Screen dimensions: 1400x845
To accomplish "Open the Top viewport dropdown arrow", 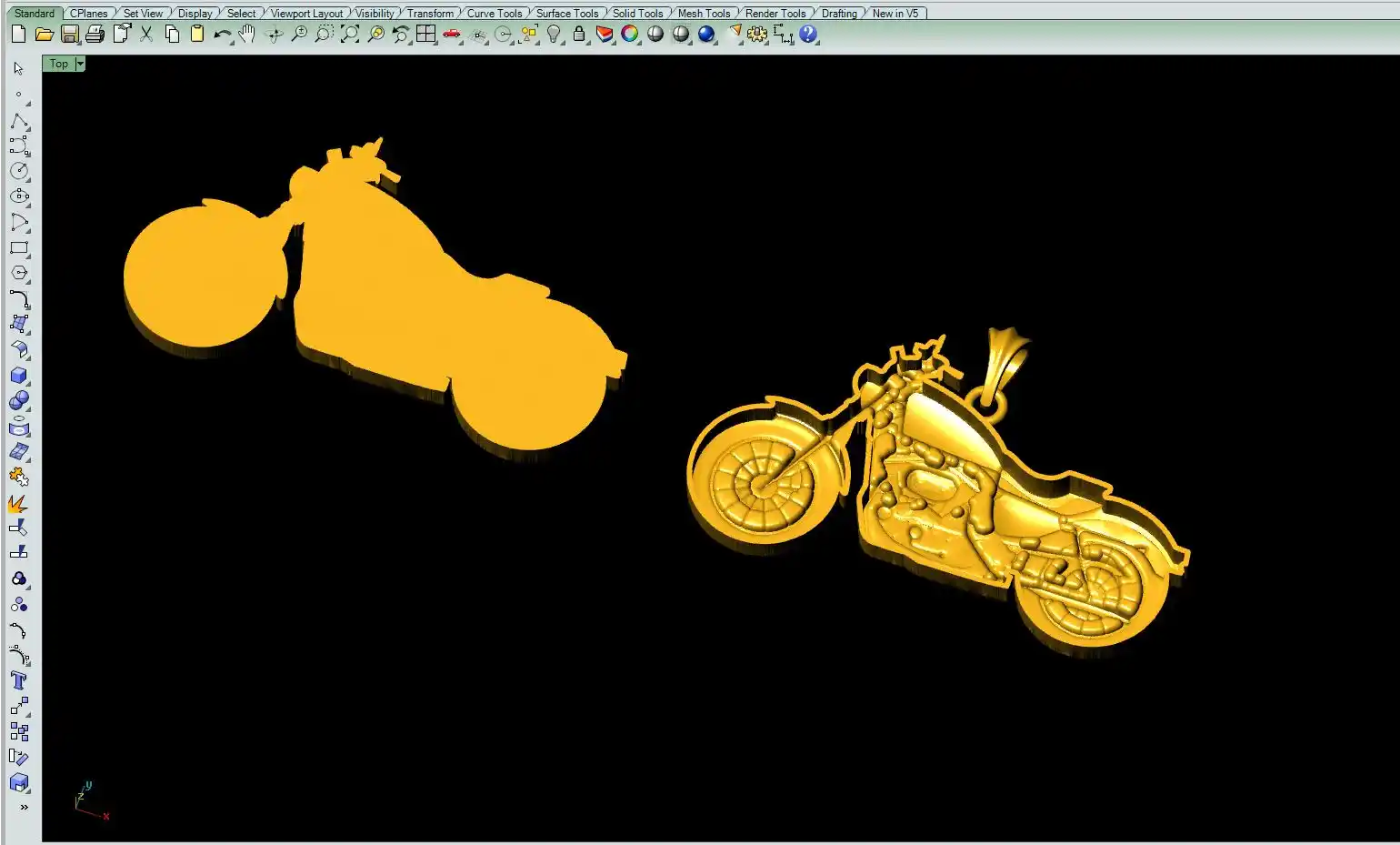I will [x=80, y=64].
